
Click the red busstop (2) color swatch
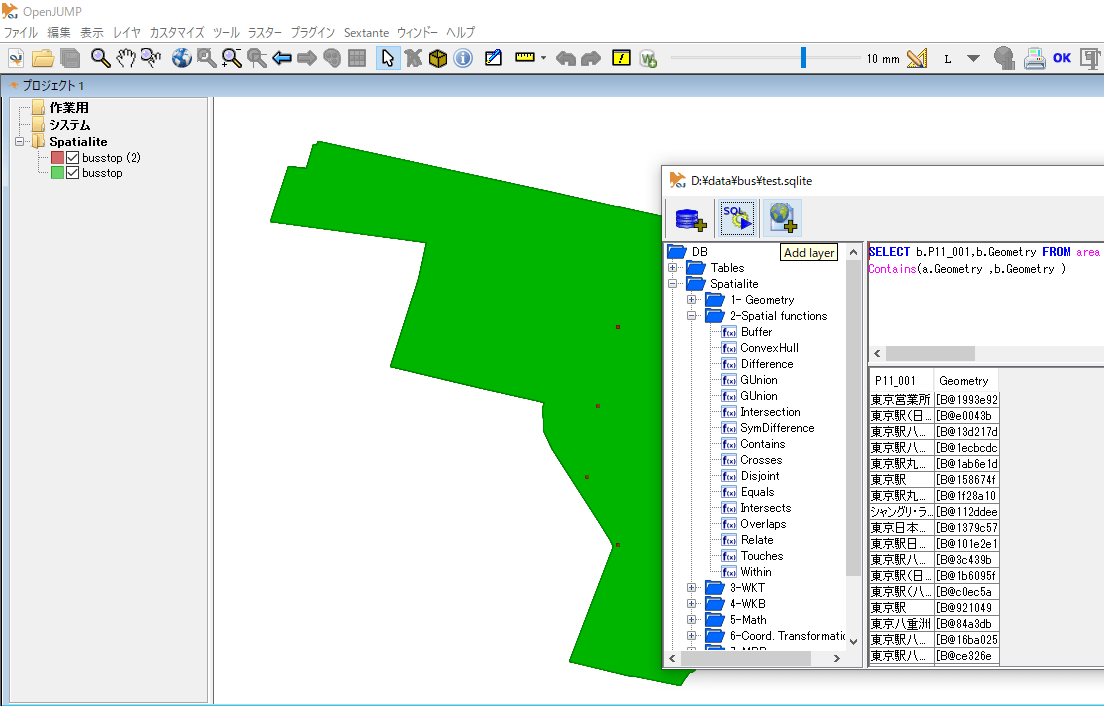58,158
